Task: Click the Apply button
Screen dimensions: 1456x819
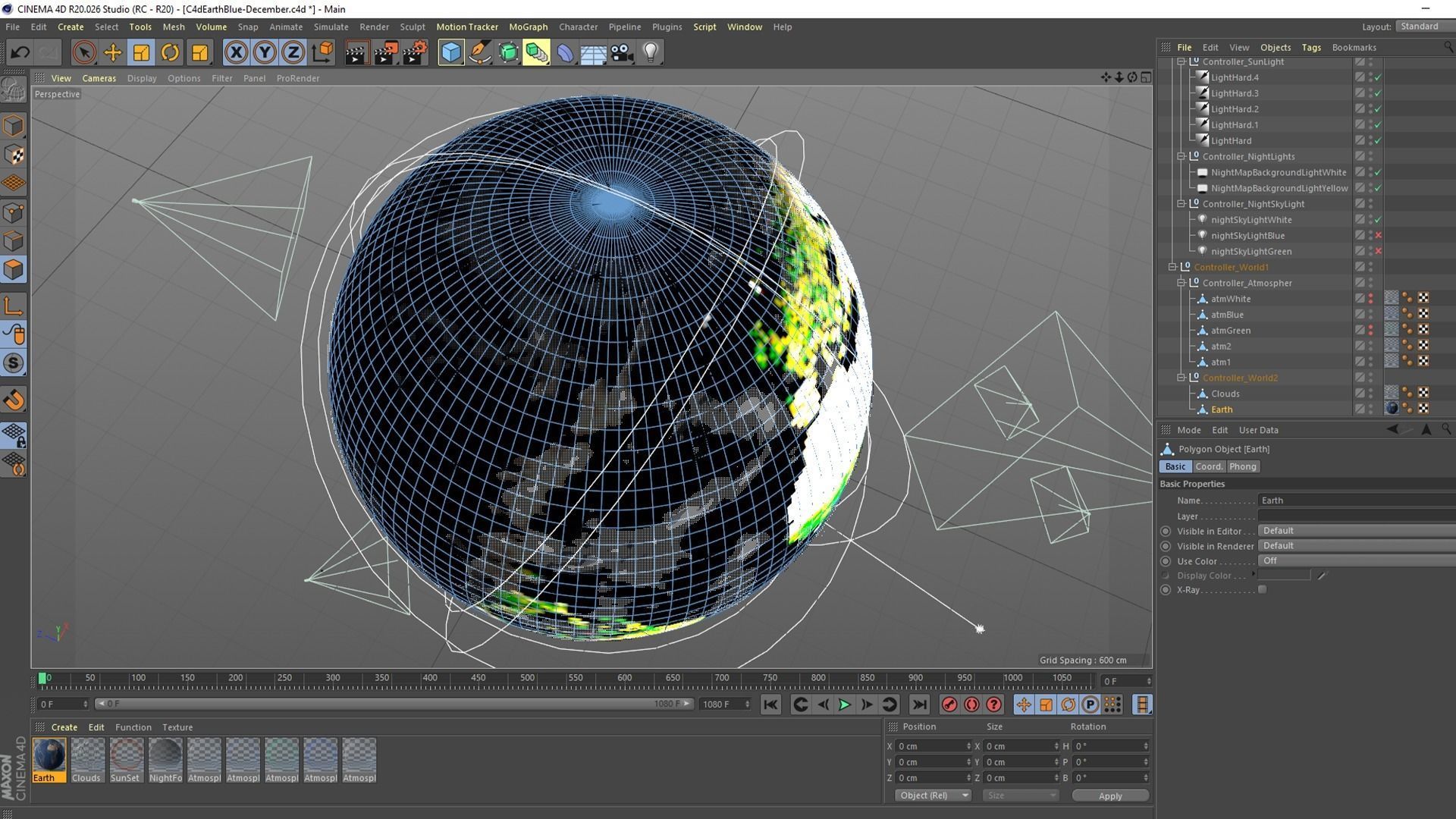Action: [1110, 795]
